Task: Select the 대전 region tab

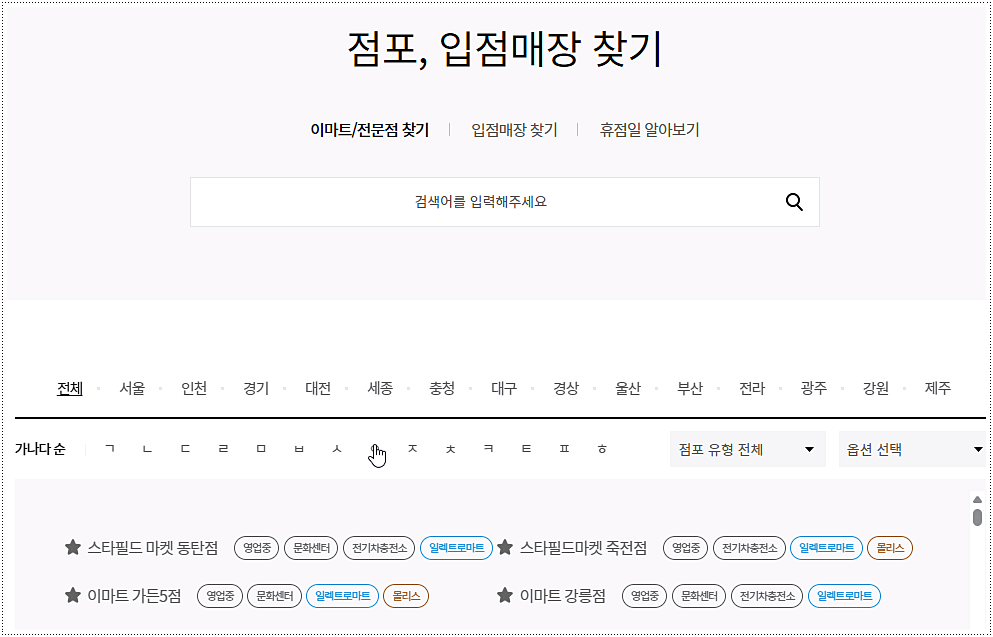Action: [x=318, y=388]
